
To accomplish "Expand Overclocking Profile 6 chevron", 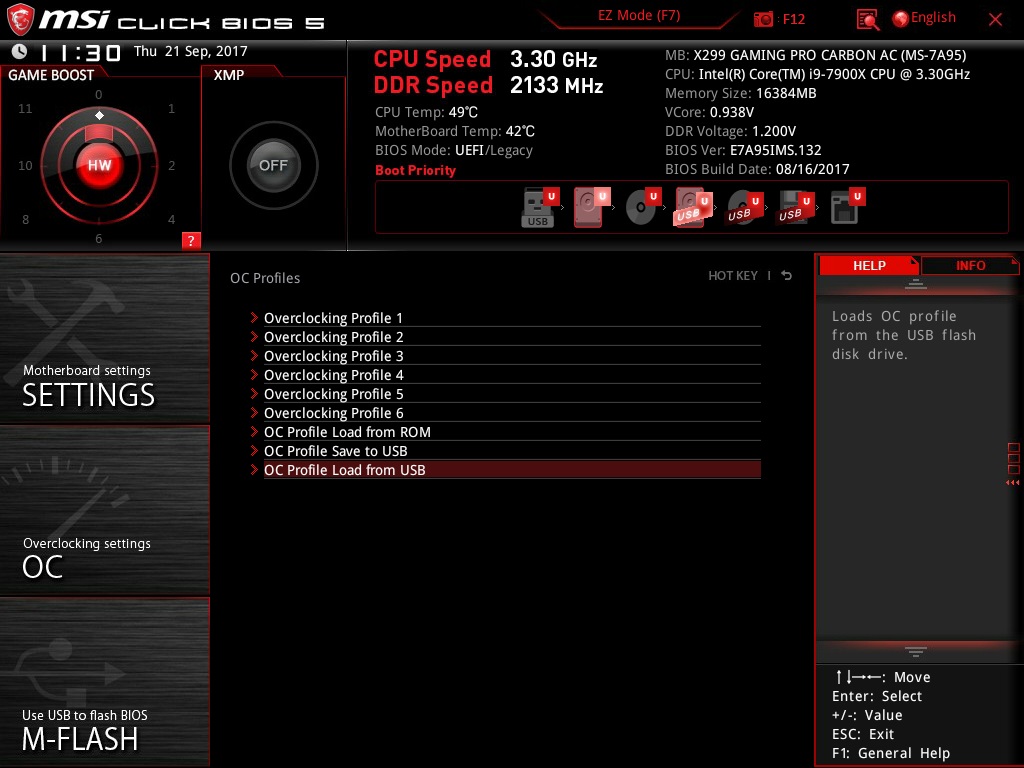I will [x=254, y=412].
